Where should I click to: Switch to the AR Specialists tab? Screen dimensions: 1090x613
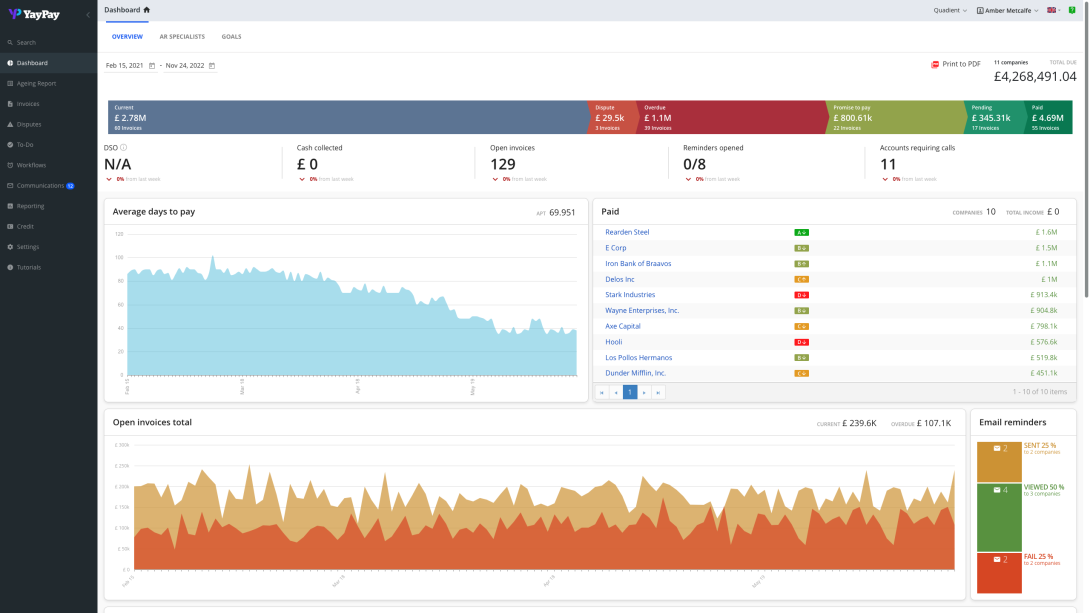tap(182, 37)
